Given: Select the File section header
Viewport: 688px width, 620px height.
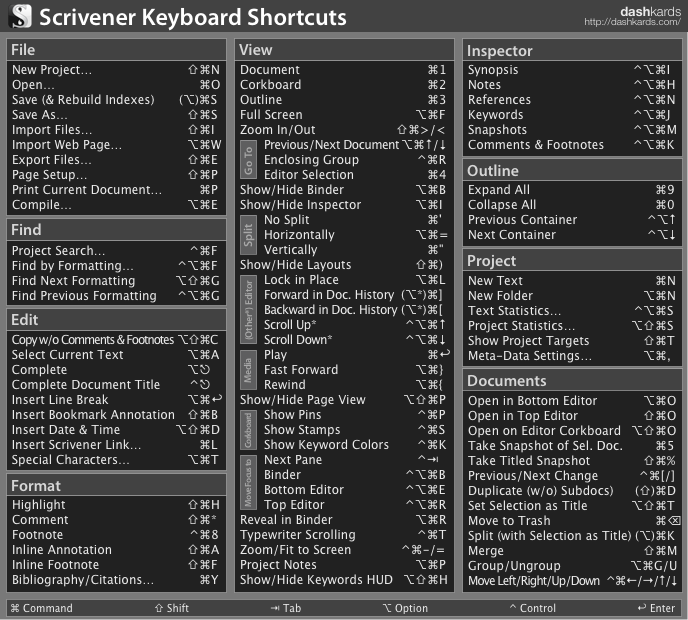Looking at the screenshot, I should coord(116,50).
